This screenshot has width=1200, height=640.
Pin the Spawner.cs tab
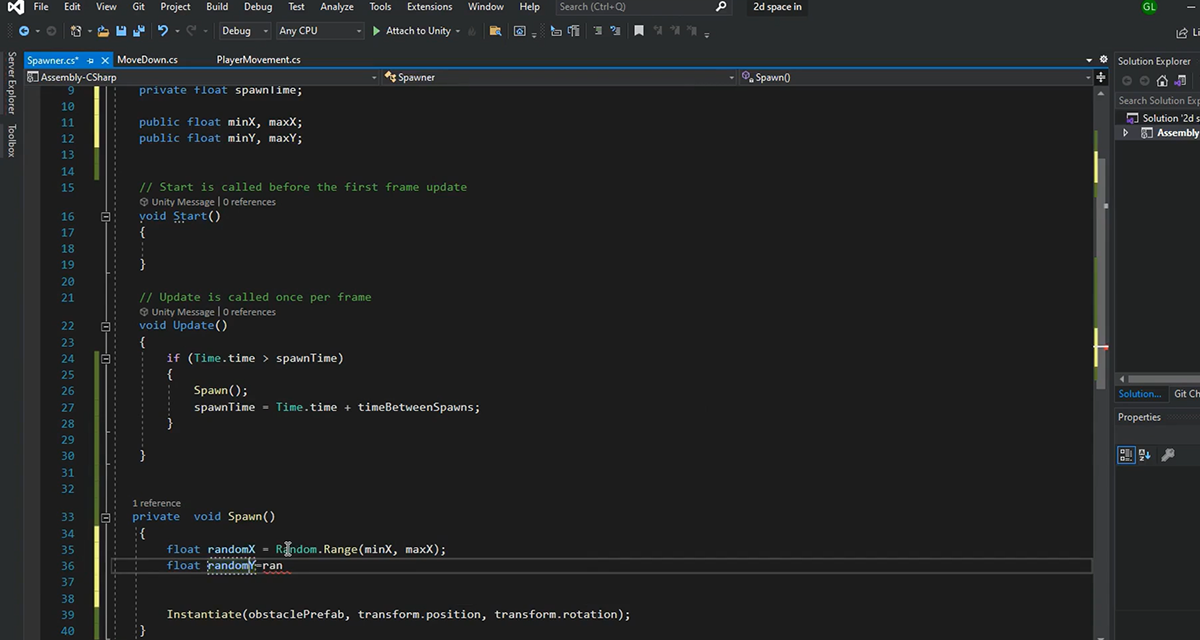pyautogui.click(x=91, y=60)
